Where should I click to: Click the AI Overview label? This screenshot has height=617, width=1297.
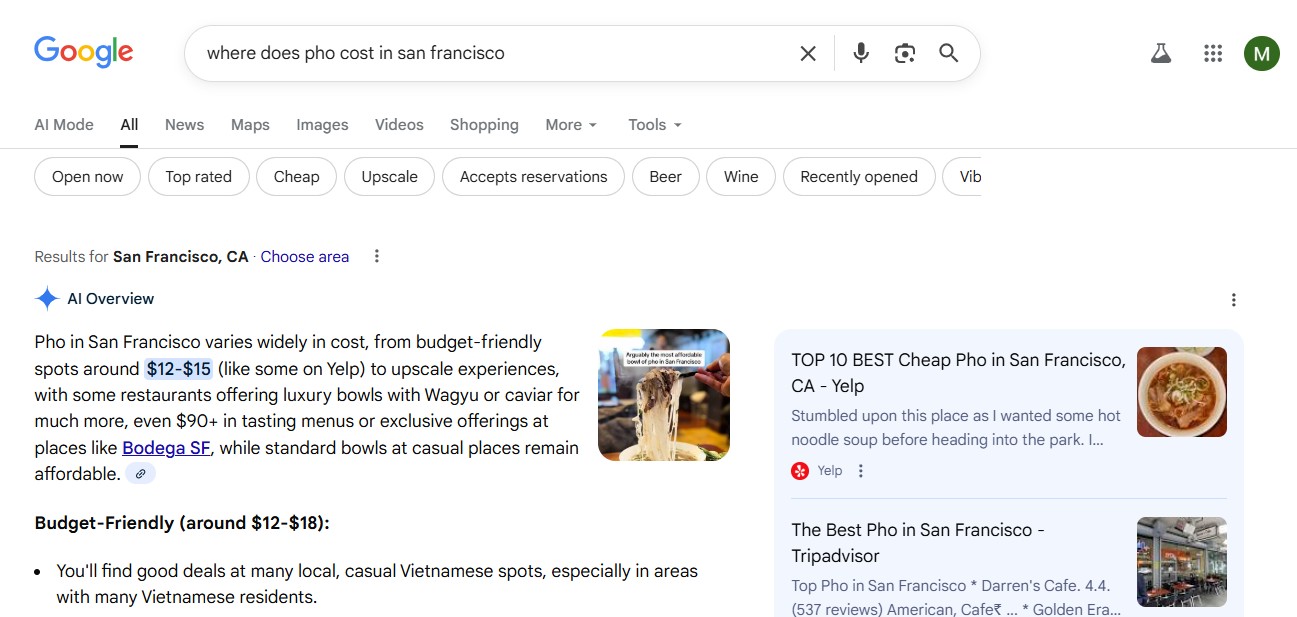tap(111, 299)
